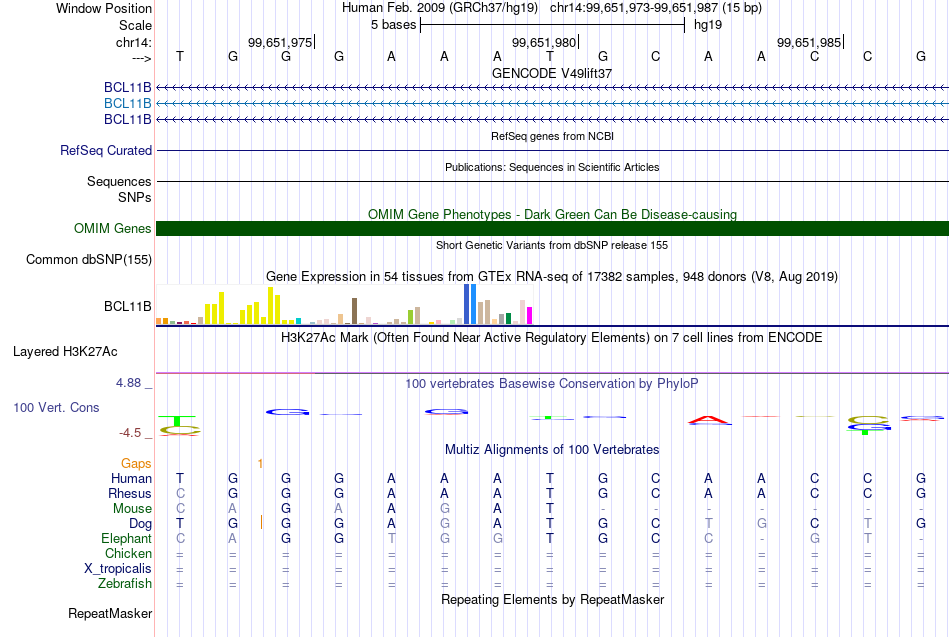Click the Sequences track label
The height and width of the screenshot is (637, 950).
119,181
